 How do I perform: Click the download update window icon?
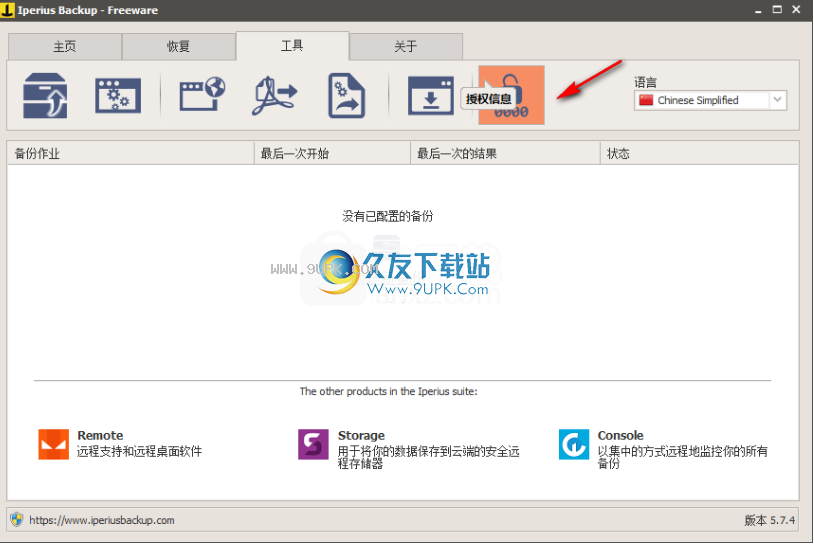pos(430,96)
